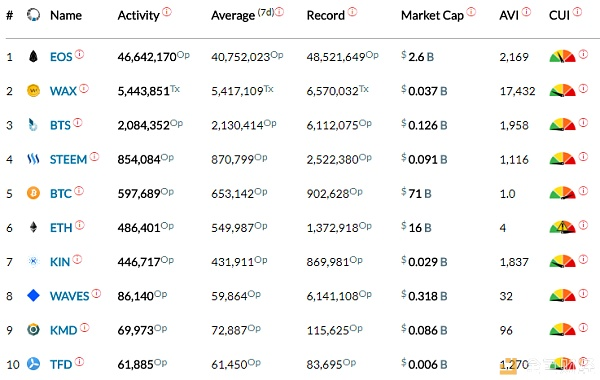Open the TFD coin link
The image size is (600, 380).
[x=61, y=364]
